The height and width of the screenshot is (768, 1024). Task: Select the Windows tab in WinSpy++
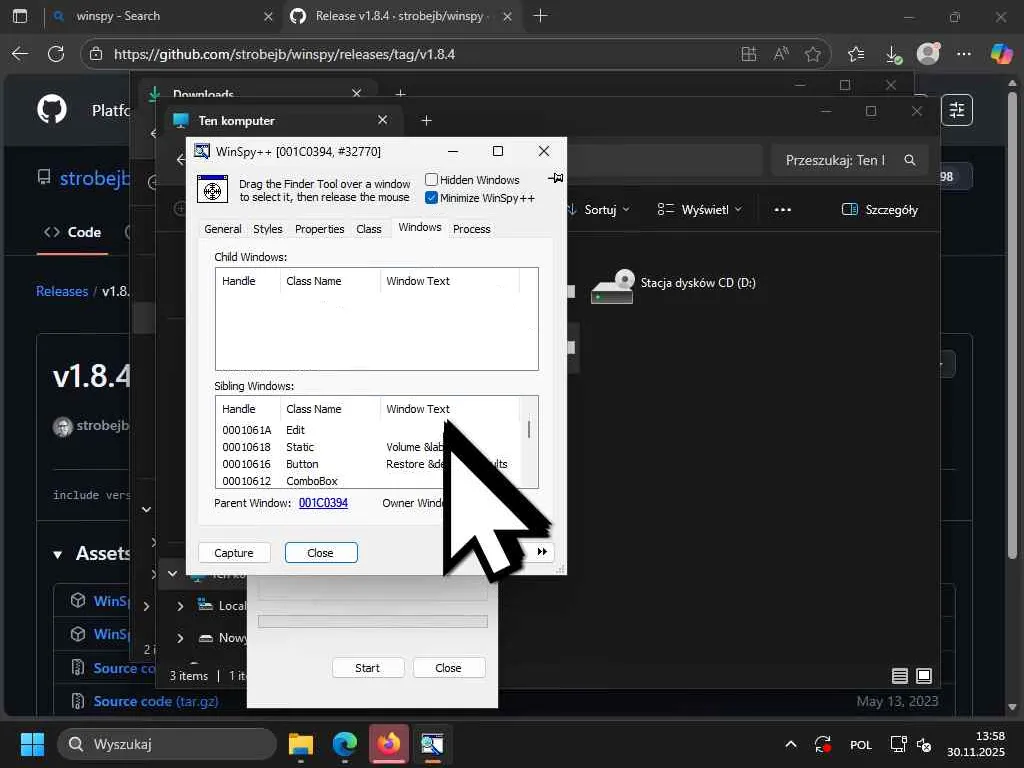[420, 227]
